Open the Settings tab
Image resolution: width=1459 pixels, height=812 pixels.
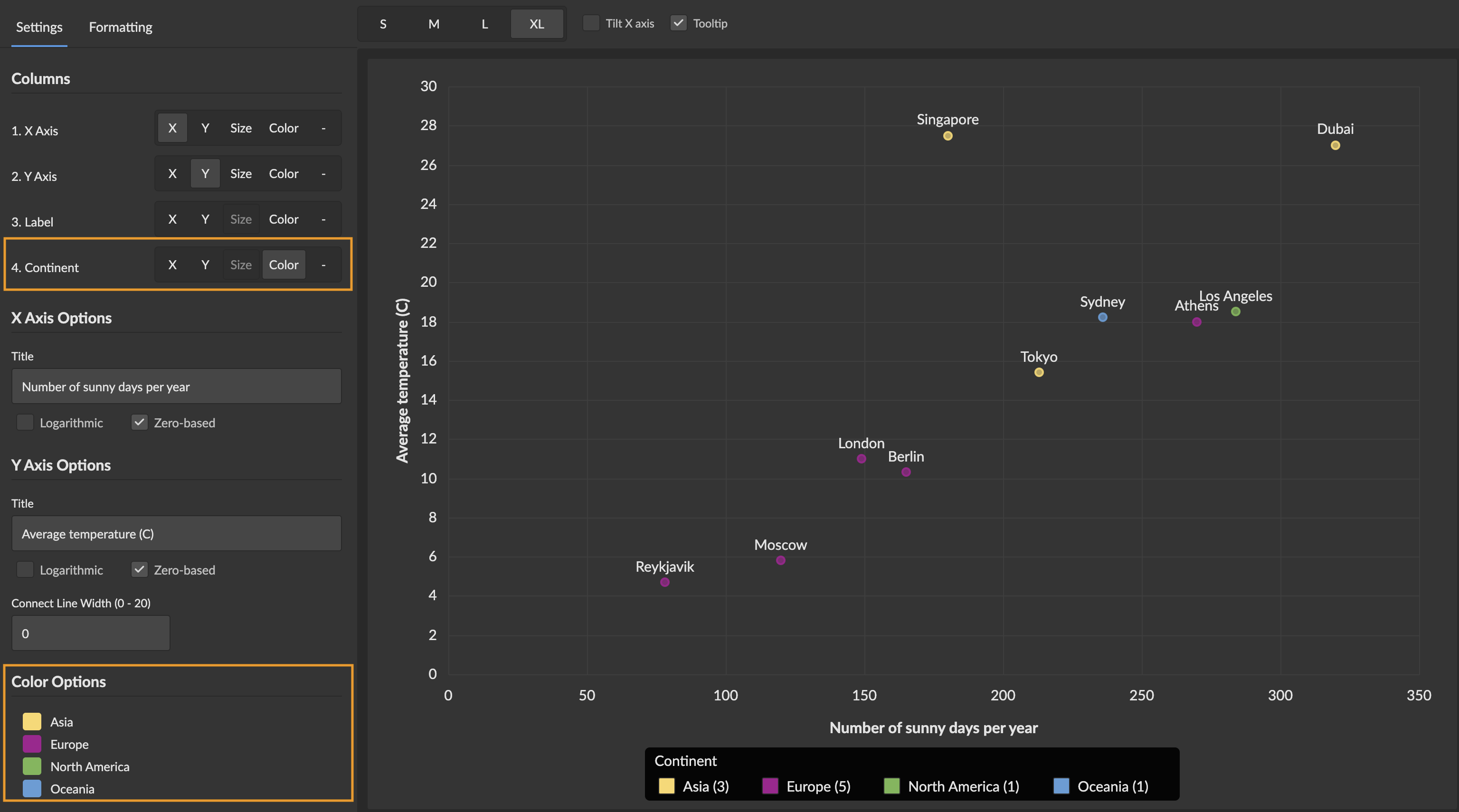click(39, 27)
